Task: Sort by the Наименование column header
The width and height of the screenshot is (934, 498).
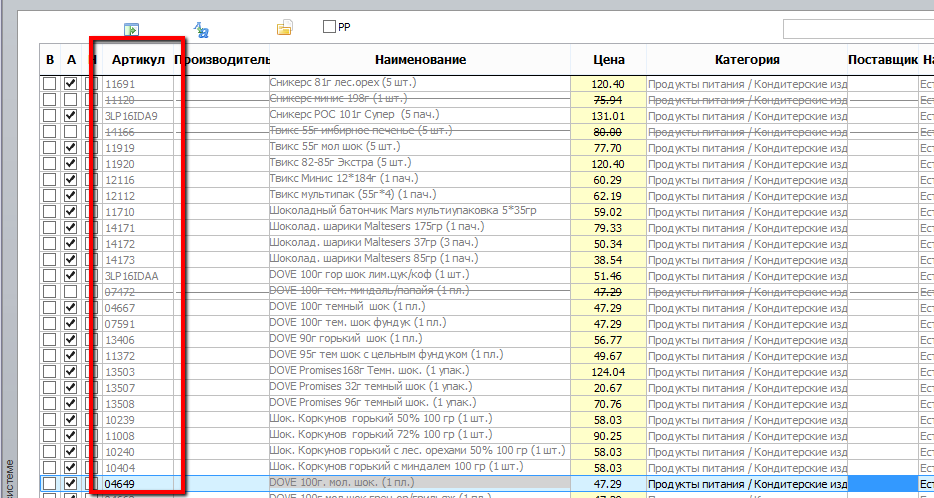Action: click(x=421, y=60)
